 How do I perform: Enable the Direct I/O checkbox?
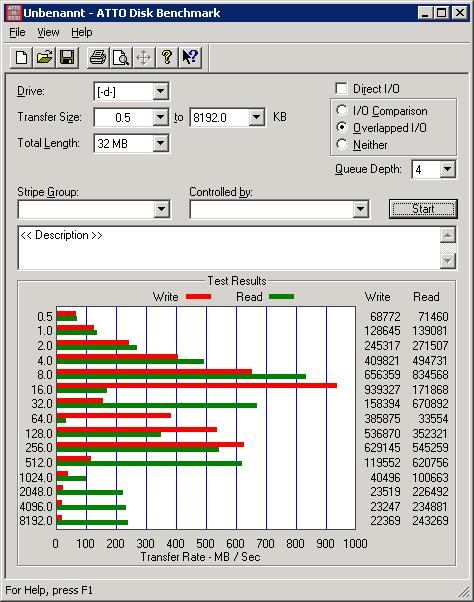[x=341, y=89]
